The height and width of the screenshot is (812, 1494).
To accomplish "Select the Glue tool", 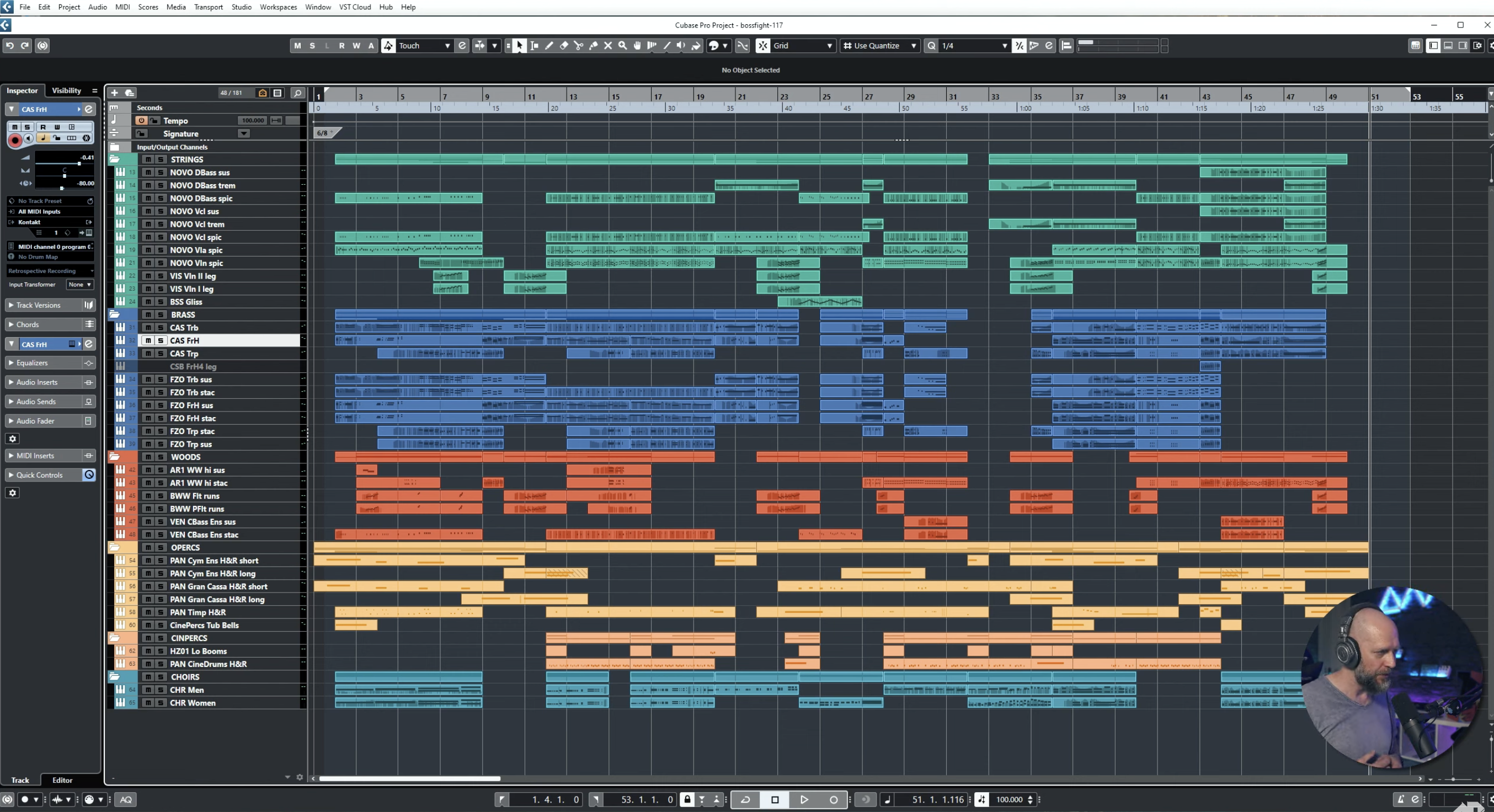I will pyautogui.click(x=593, y=45).
